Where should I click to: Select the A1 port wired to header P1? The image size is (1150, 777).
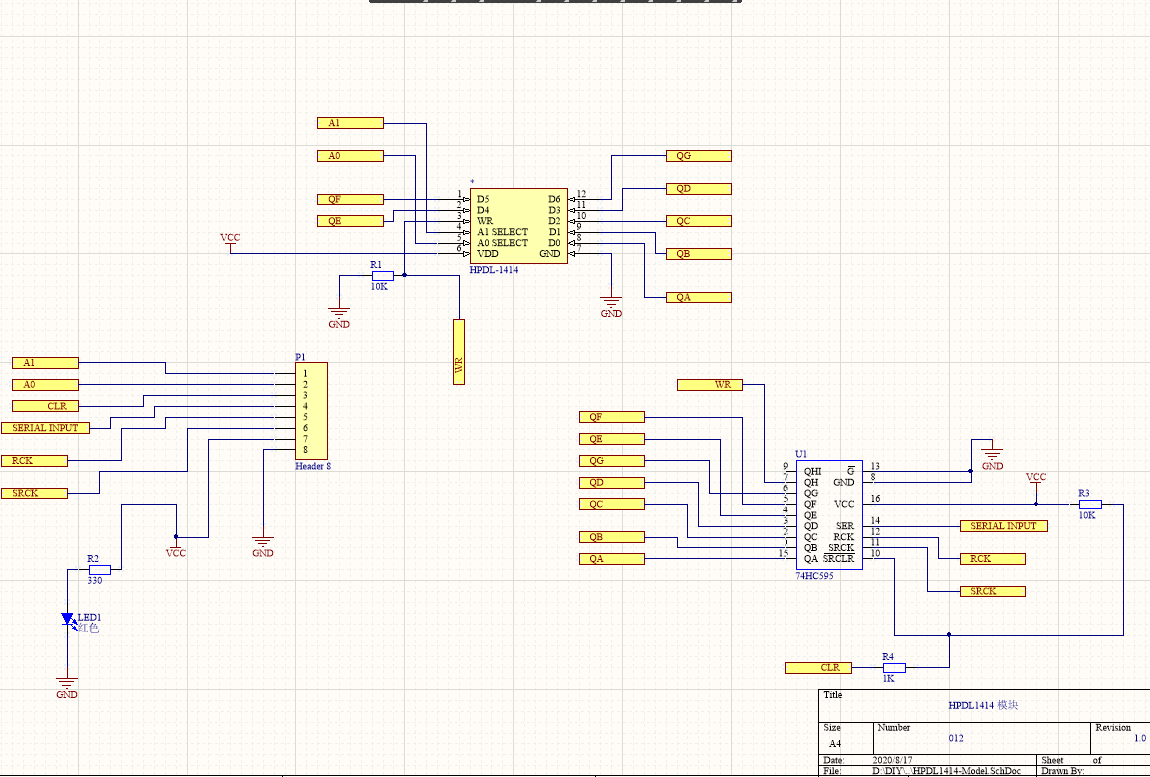(x=45, y=362)
